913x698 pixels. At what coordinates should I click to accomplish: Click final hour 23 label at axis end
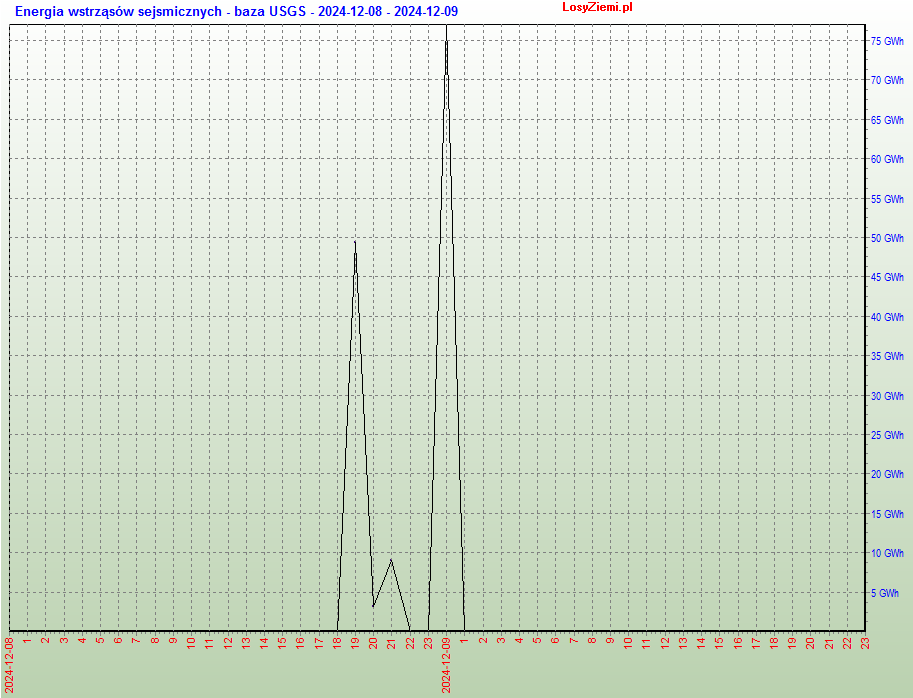[866, 642]
